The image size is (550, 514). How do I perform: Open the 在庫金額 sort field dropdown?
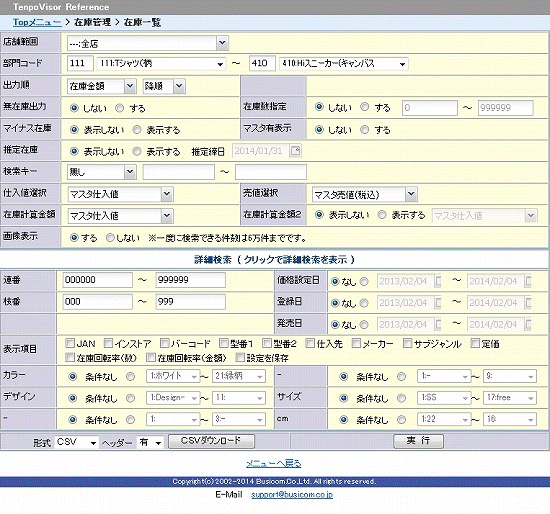click(x=101, y=86)
